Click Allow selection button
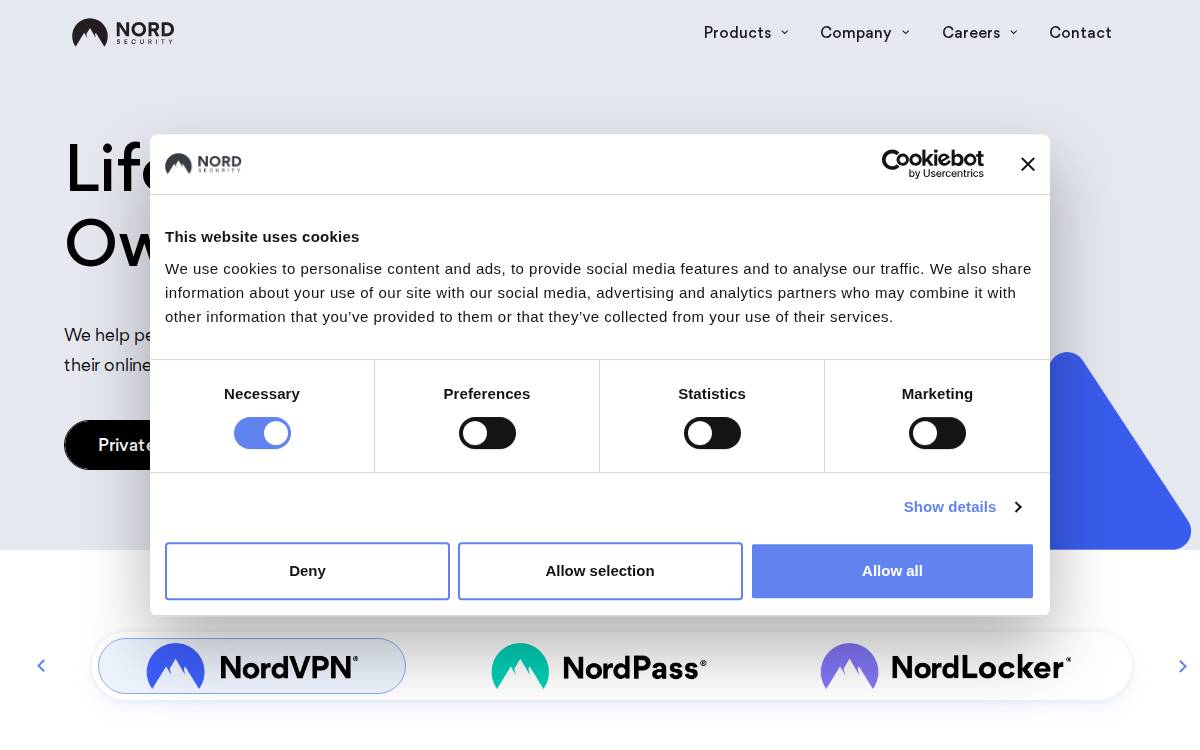 pos(600,571)
